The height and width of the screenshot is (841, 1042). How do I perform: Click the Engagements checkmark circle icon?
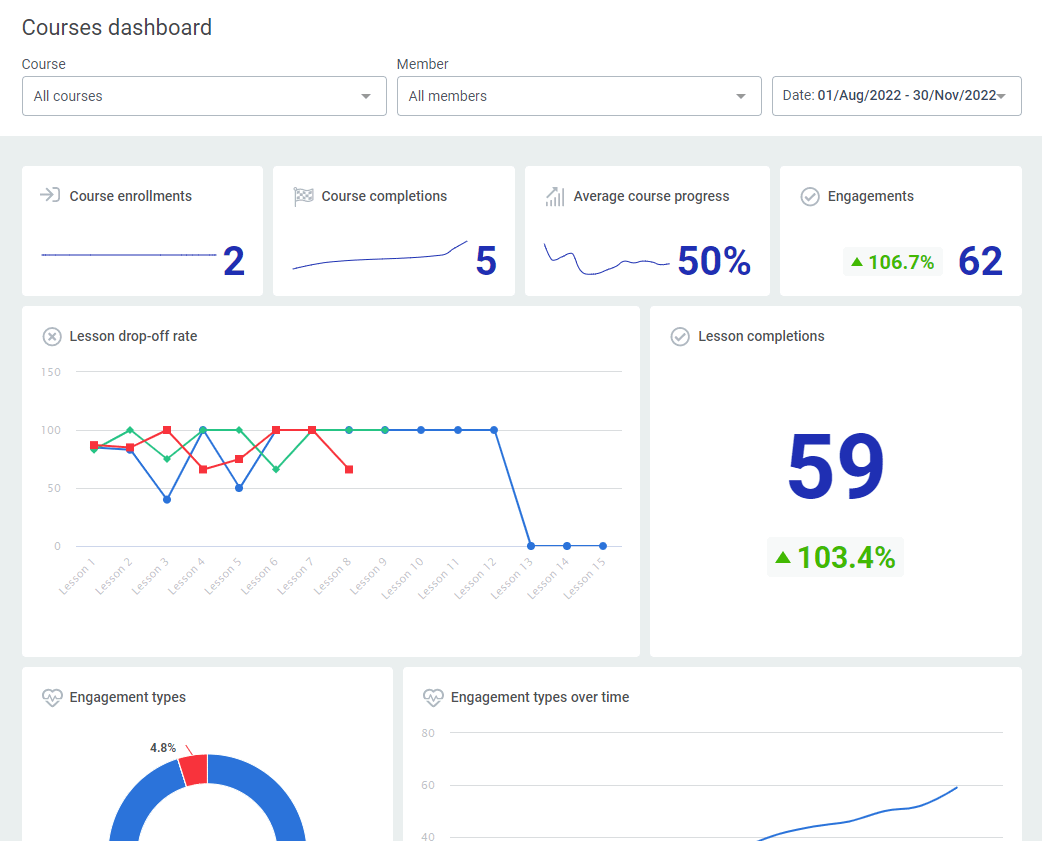coord(810,197)
